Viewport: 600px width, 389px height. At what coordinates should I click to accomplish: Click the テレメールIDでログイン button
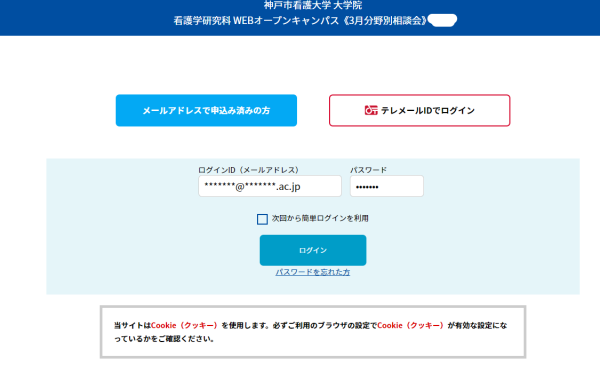(419, 110)
